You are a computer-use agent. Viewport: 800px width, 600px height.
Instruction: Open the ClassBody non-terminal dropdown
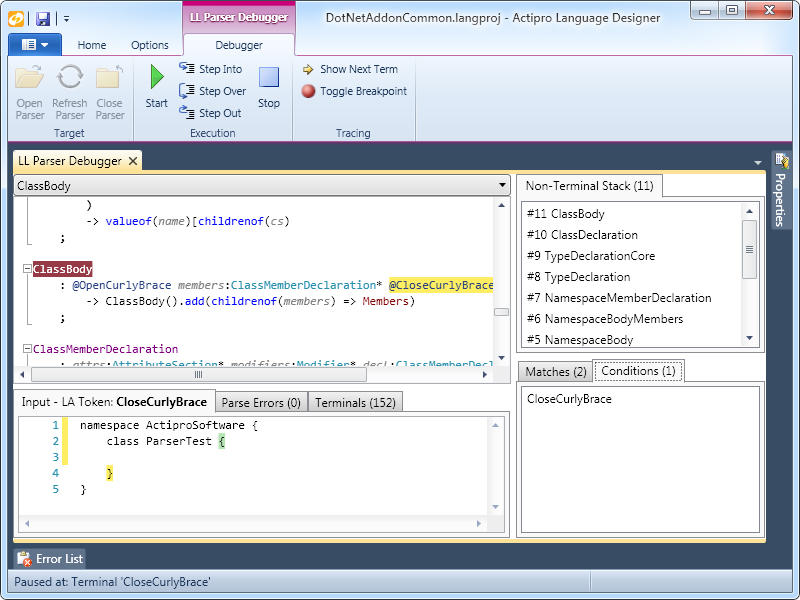[x=501, y=185]
